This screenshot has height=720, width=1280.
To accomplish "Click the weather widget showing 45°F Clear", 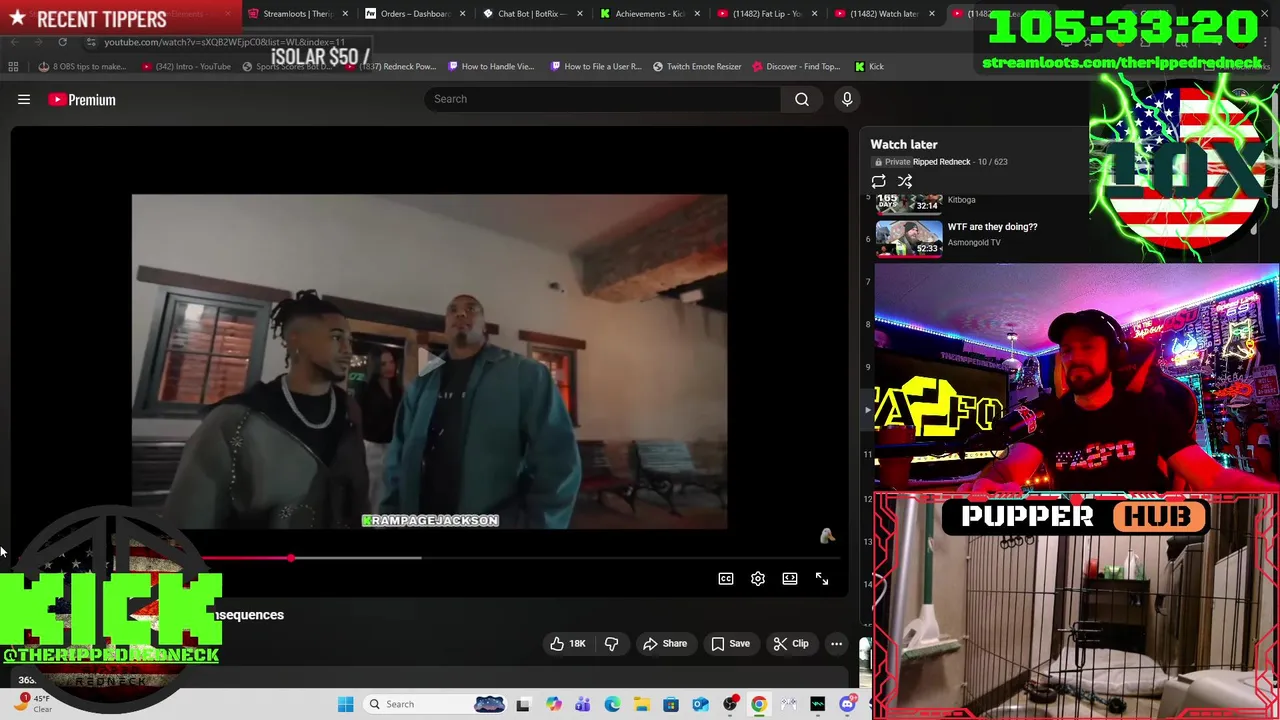I will point(31,703).
